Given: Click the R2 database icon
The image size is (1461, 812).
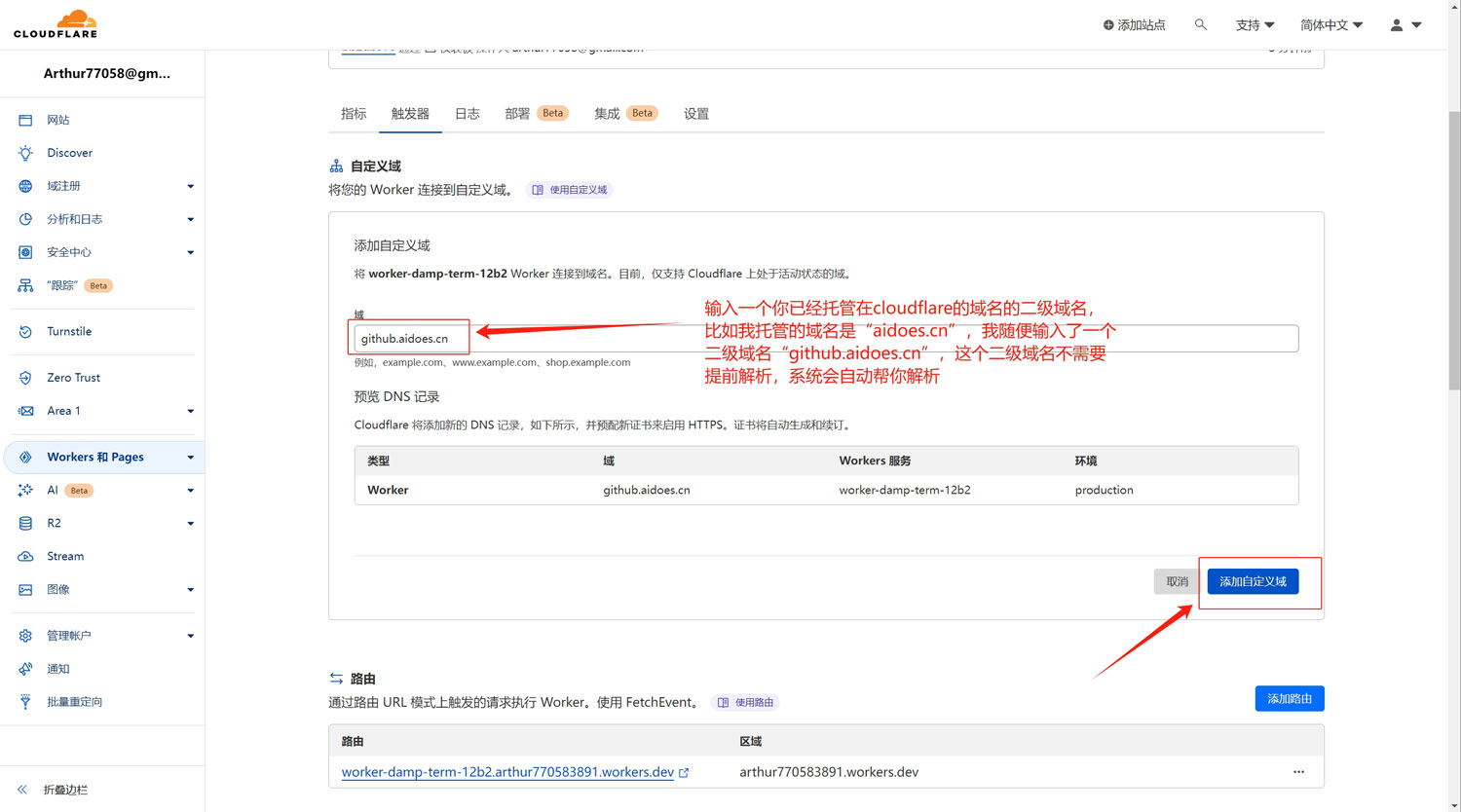Looking at the screenshot, I should pyautogui.click(x=25, y=523).
